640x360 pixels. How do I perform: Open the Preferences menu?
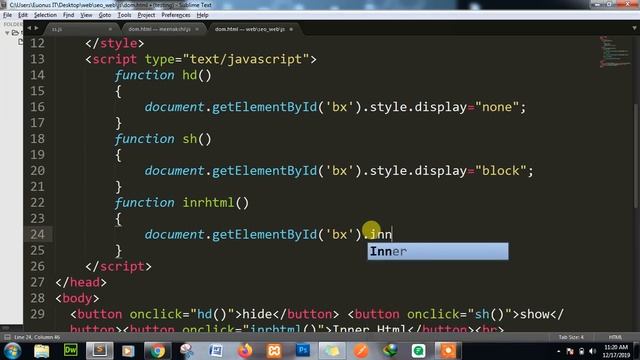coord(176,15)
